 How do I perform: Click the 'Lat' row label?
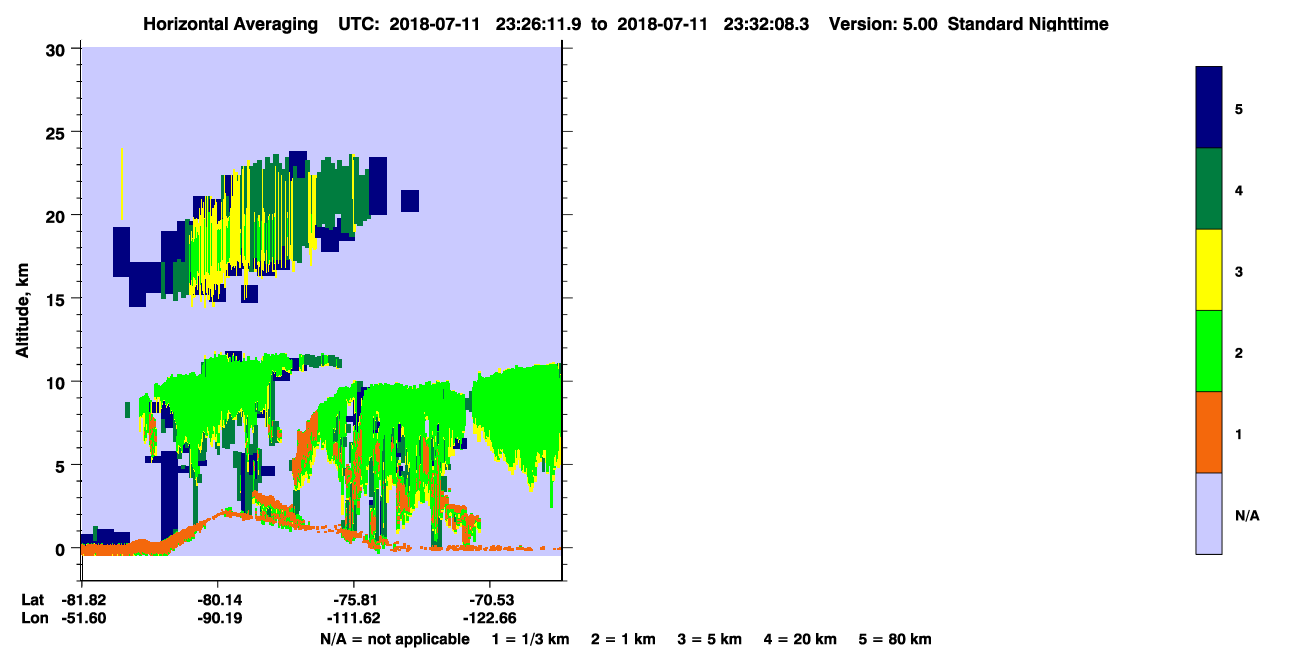[32, 600]
